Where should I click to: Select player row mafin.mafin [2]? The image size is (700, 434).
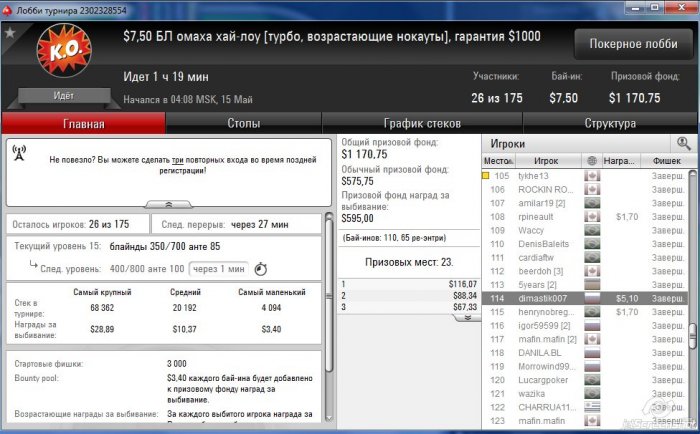(x=584, y=339)
